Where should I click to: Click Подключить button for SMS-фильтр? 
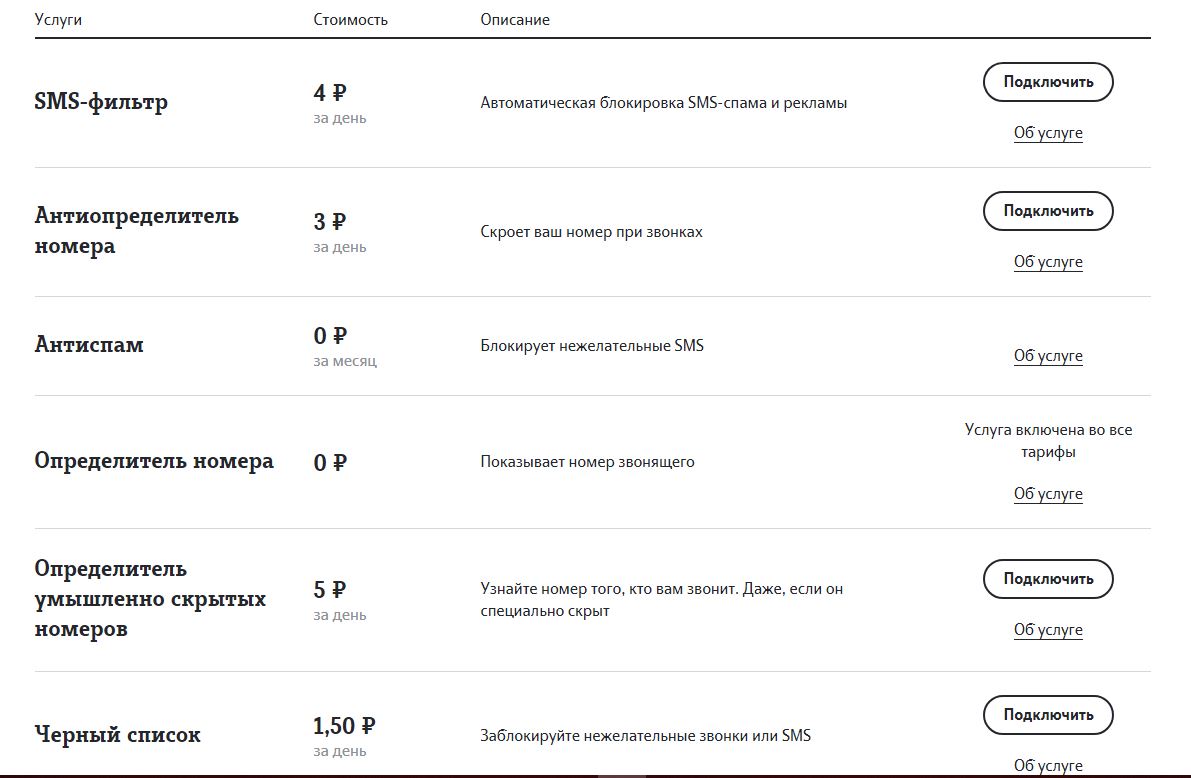tap(1048, 82)
